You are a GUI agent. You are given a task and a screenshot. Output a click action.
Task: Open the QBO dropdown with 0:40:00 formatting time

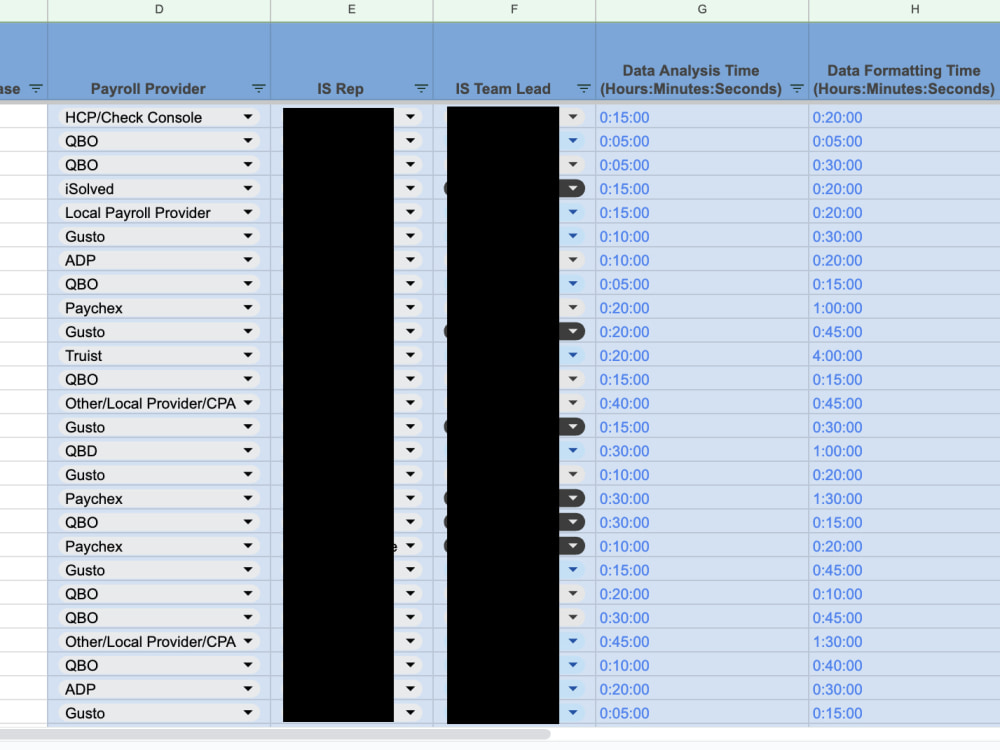(x=248, y=665)
